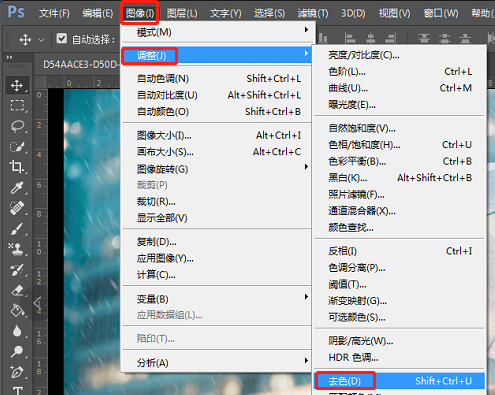Choose 阈值(T) threshold command
This screenshot has height=395, width=495.
pyautogui.click(x=399, y=284)
